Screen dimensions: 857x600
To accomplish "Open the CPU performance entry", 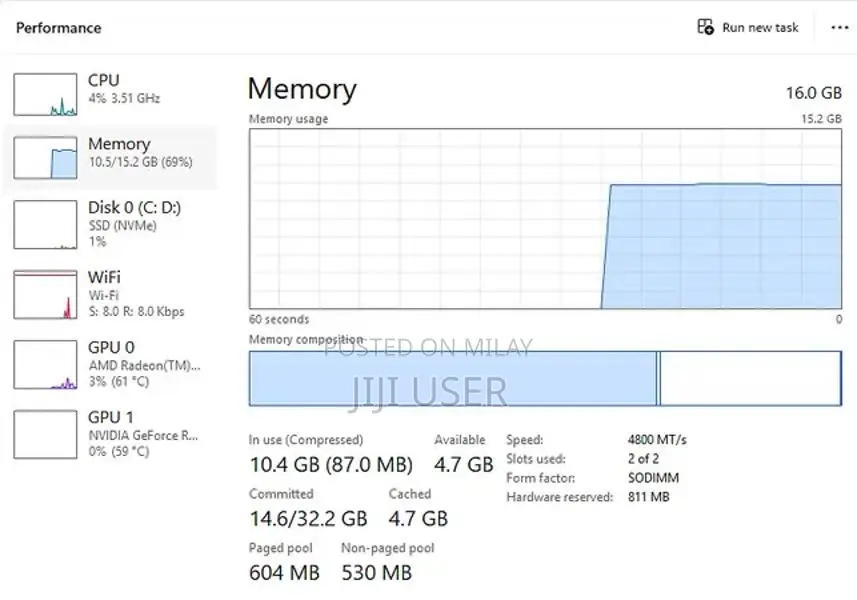I will pos(104,80).
